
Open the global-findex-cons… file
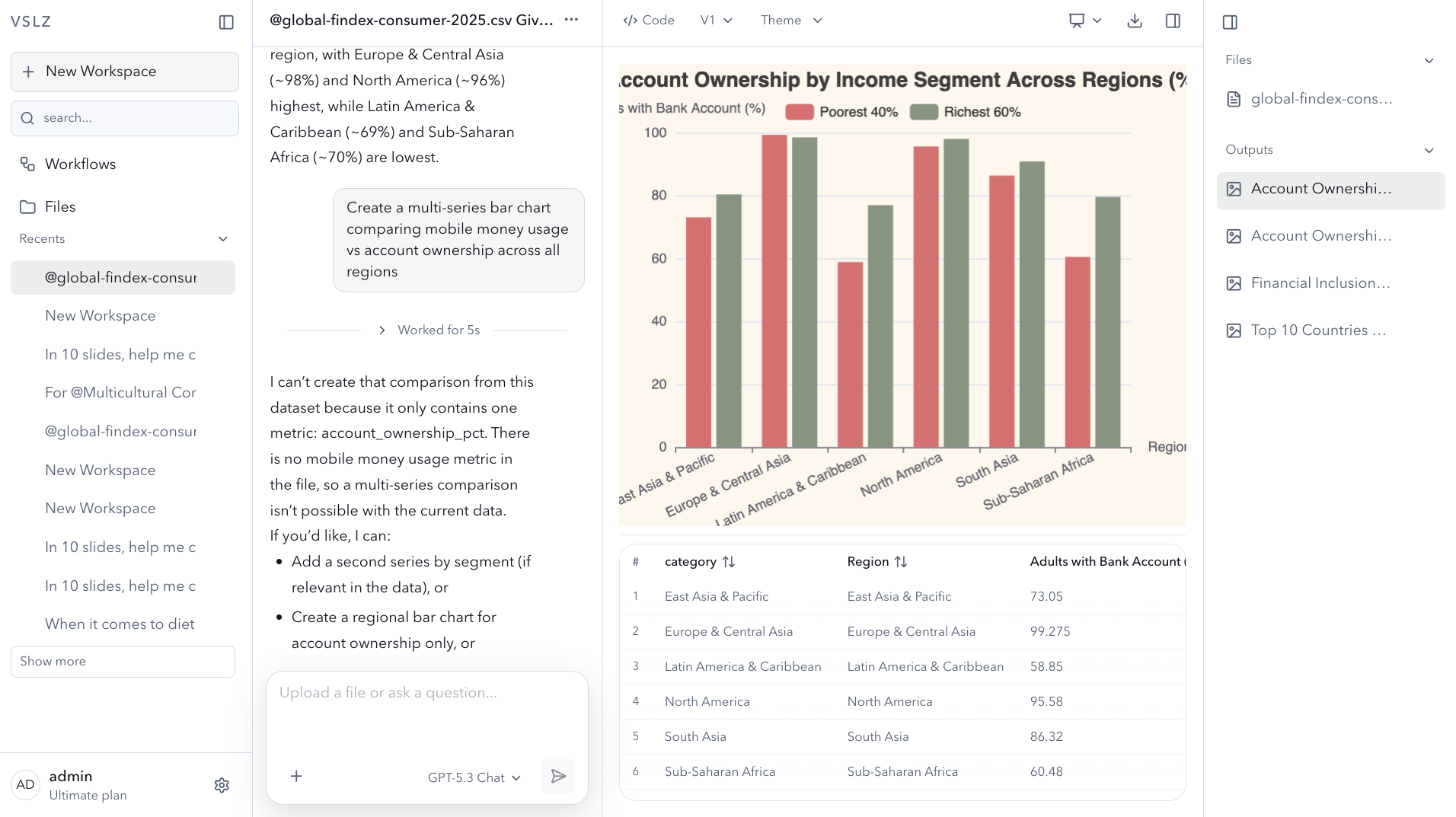point(1321,99)
